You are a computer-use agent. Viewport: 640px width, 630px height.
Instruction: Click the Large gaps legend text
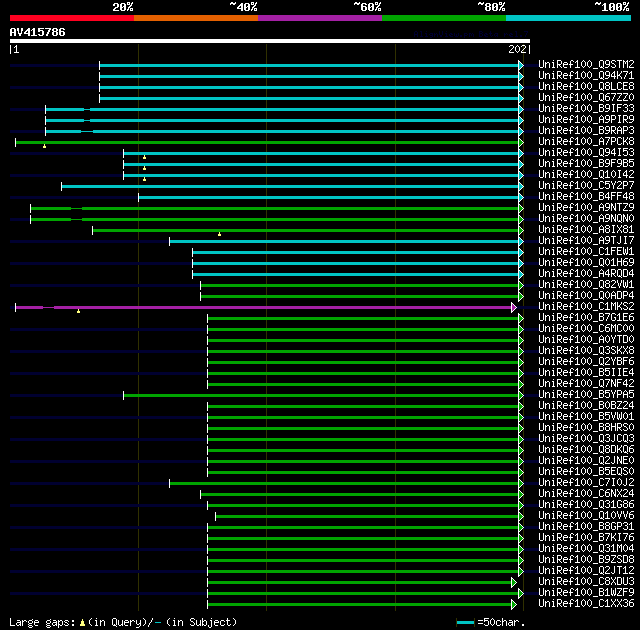pyautogui.click(x=42, y=622)
